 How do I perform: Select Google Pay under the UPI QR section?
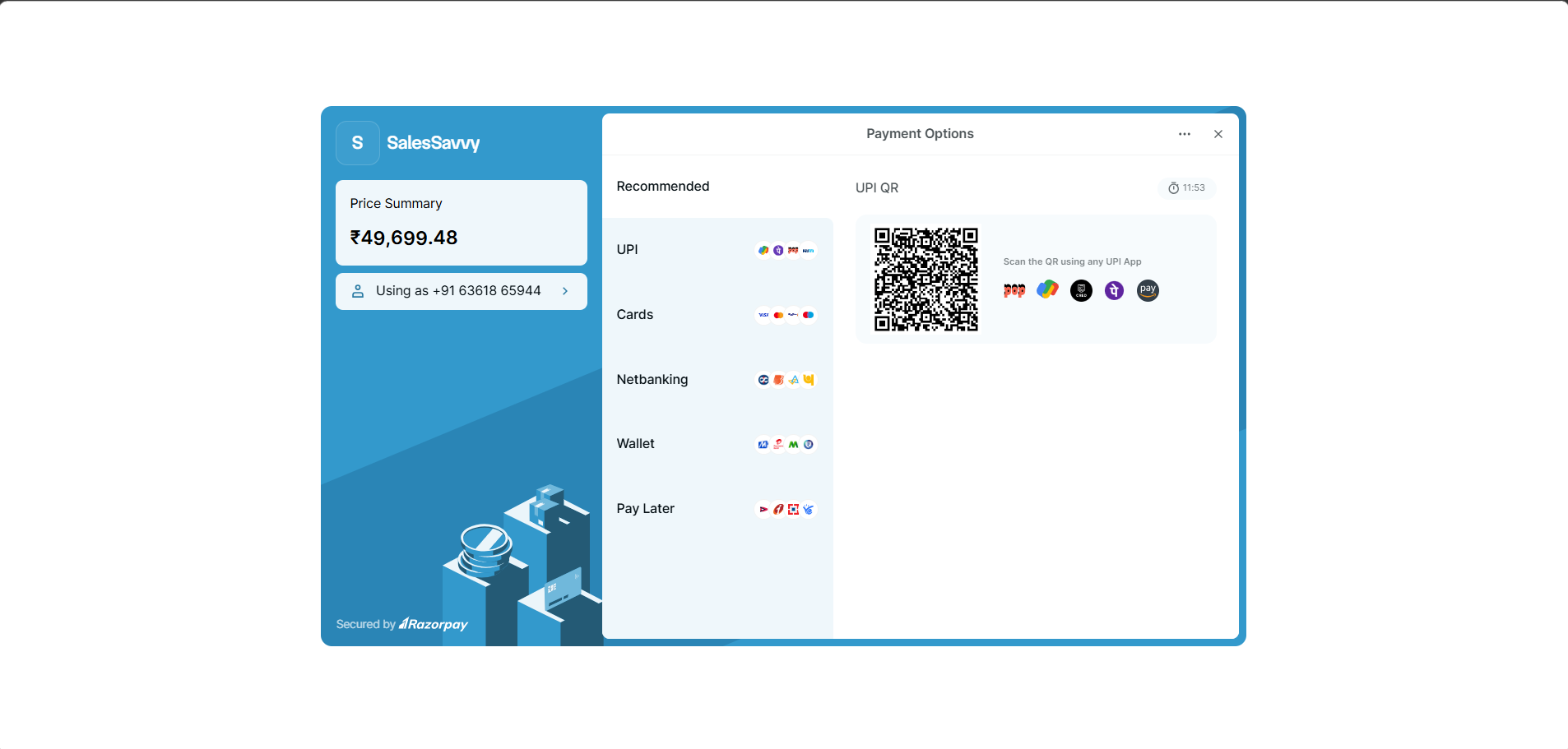(1046, 289)
